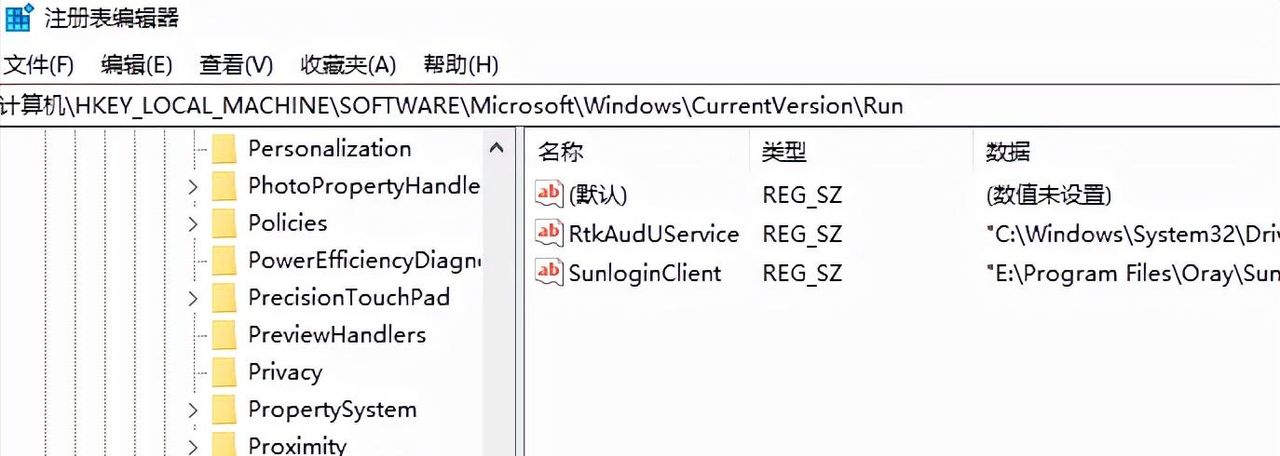Select the PreviewHandlers folder icon
Viewport: 1280px width, 456px height.
[224, 335]
